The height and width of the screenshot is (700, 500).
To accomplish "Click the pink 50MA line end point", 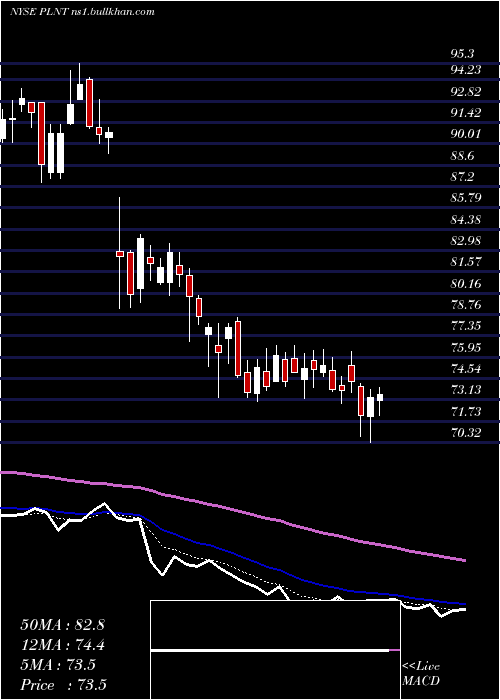I will click(465, 560).
